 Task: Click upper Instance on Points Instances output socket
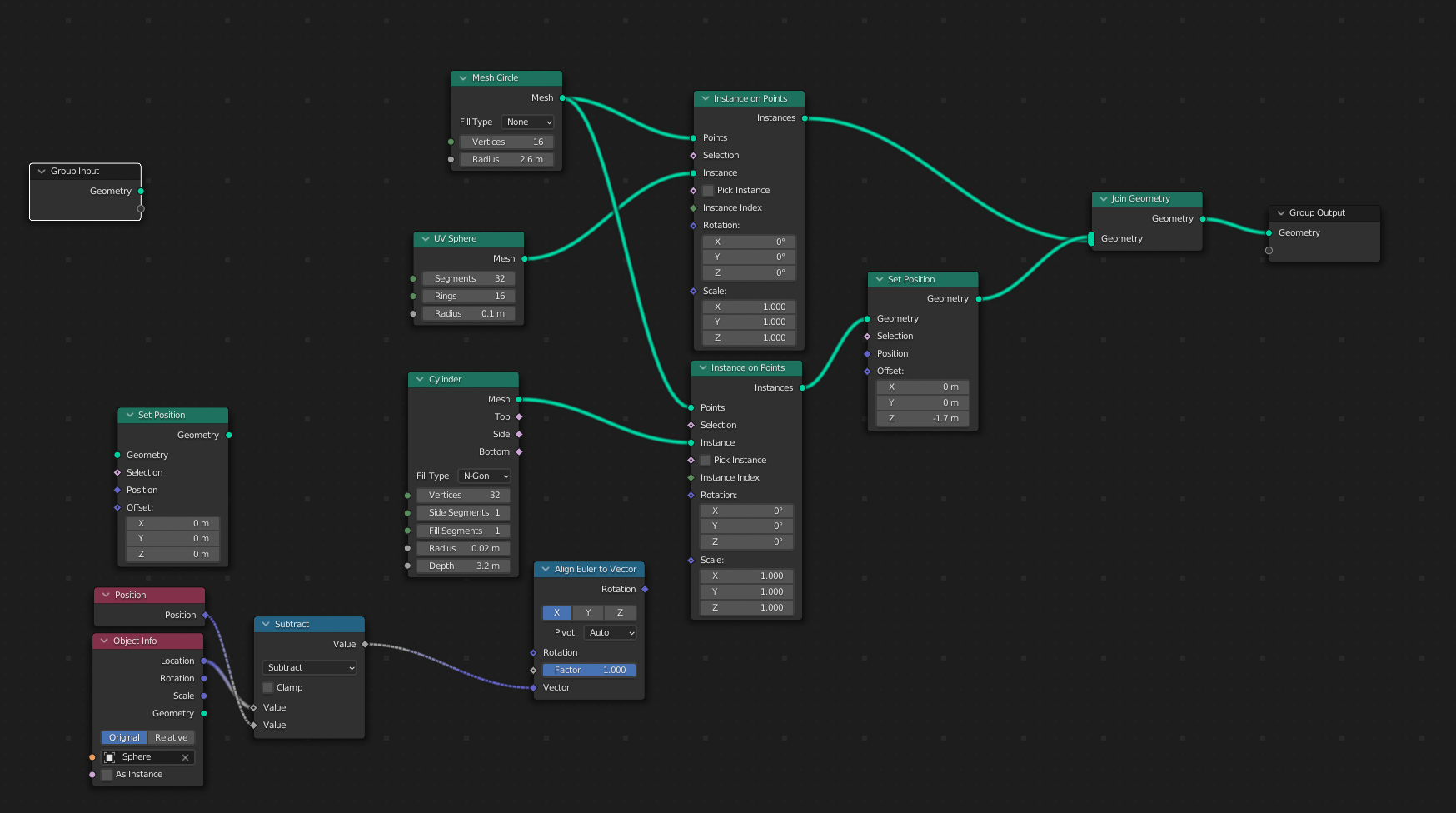tap(805, 118)
